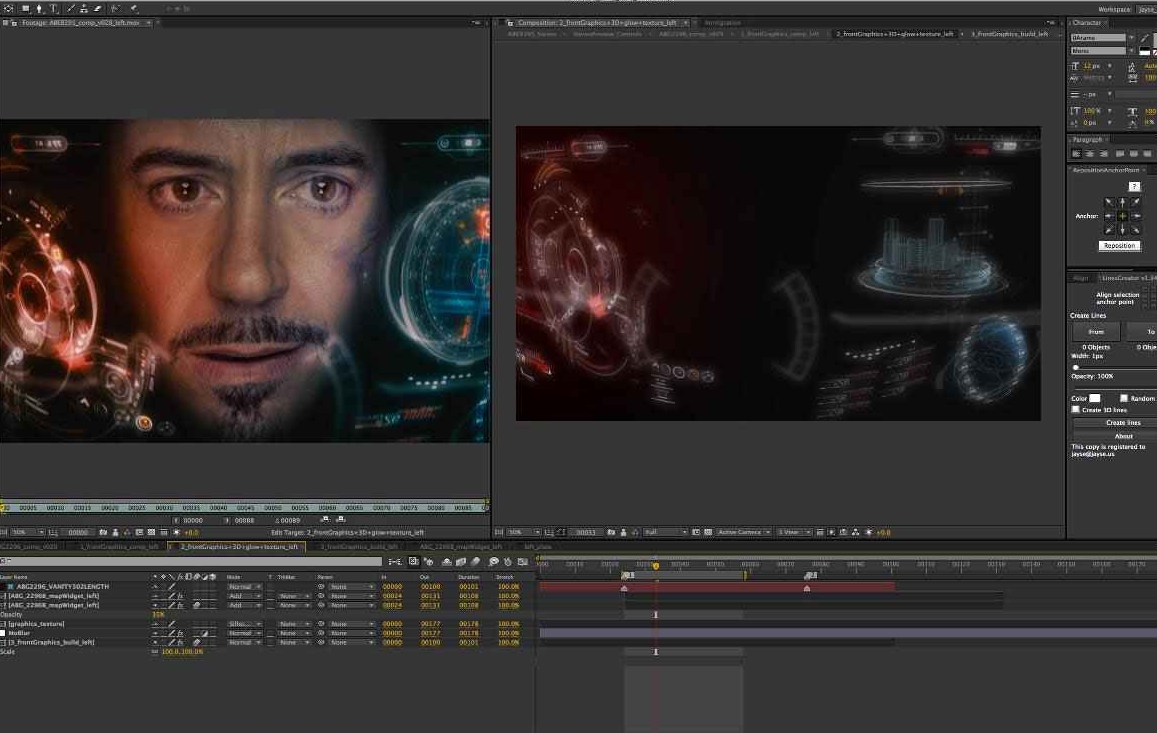Enable Motion Blur for the composition
1157x733 pixels.
(x=476, y=562)
